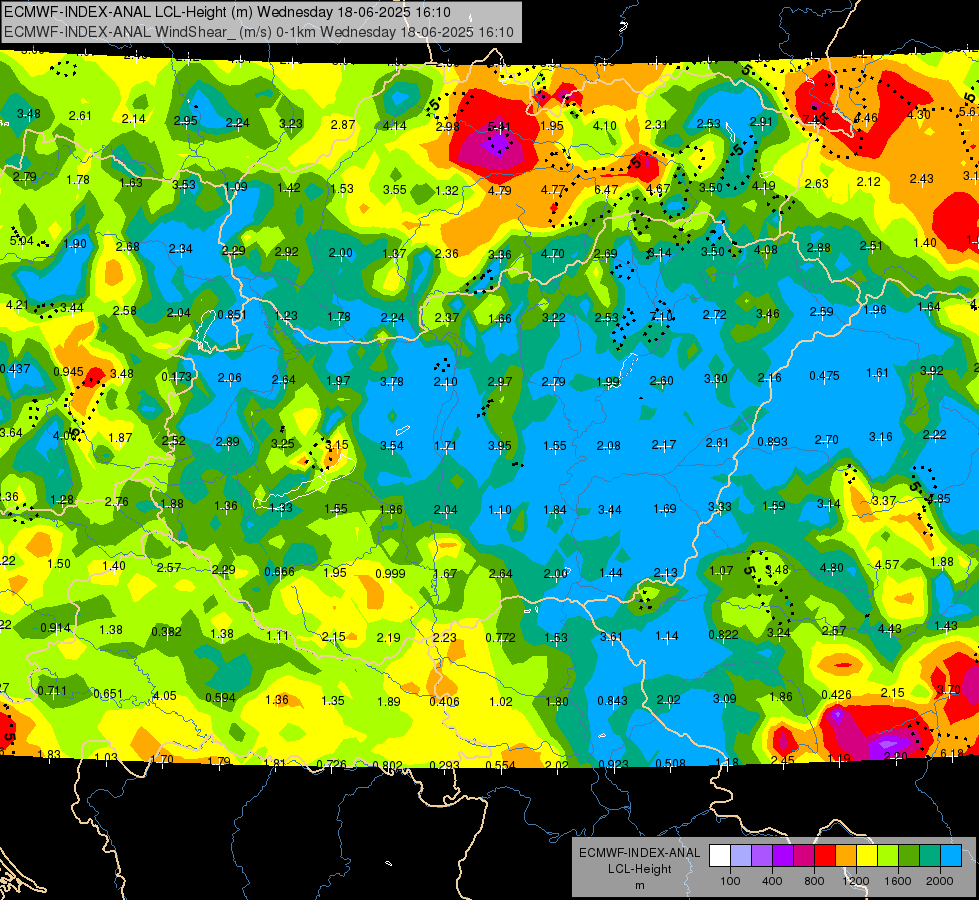Click wind shear value 3.55
This screenshot has height=900, width=979.
coord(395,189)
